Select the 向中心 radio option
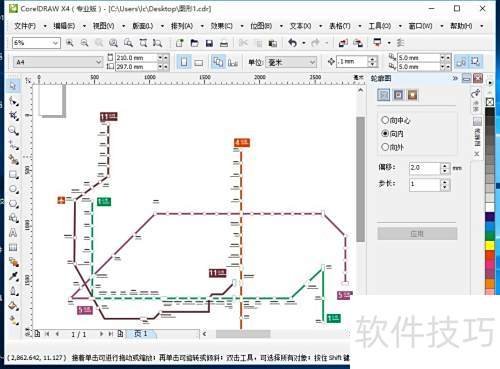This screenshot has height=369, width=500. 385,120
